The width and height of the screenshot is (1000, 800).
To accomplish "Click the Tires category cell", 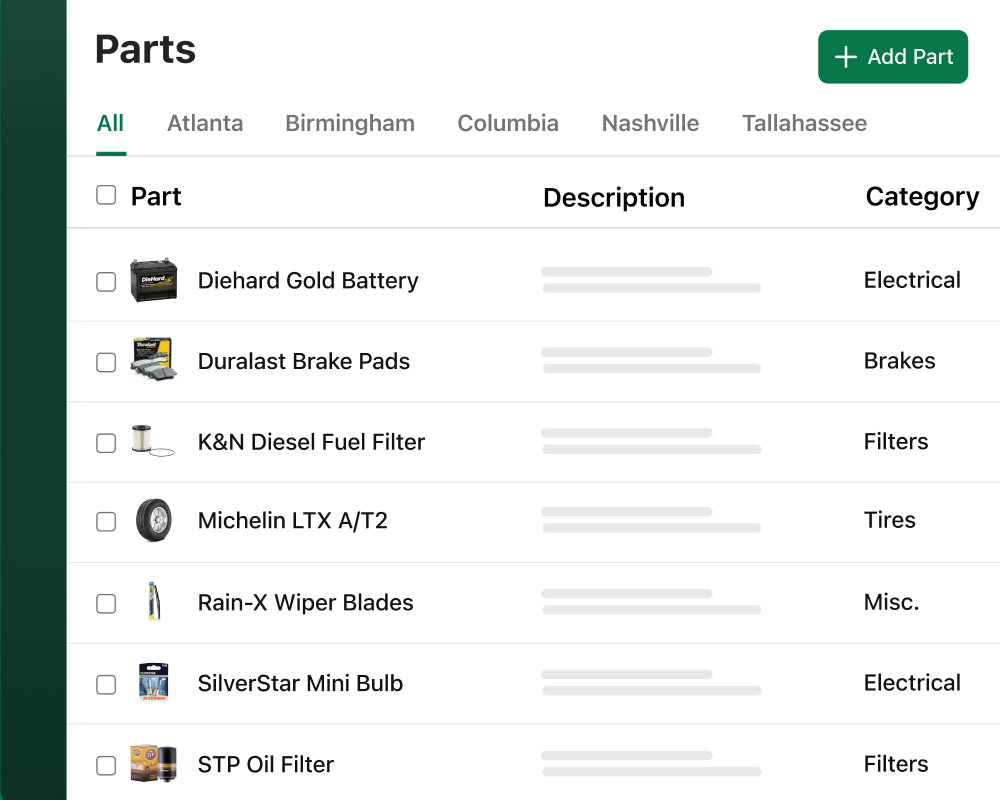I will (890, 520).
